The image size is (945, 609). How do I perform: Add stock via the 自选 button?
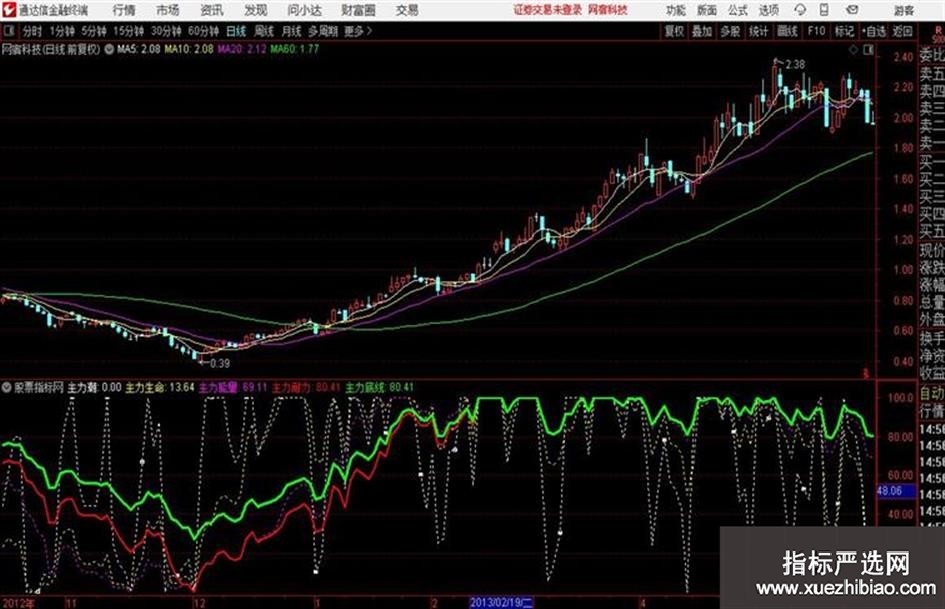tap(874, 31)
